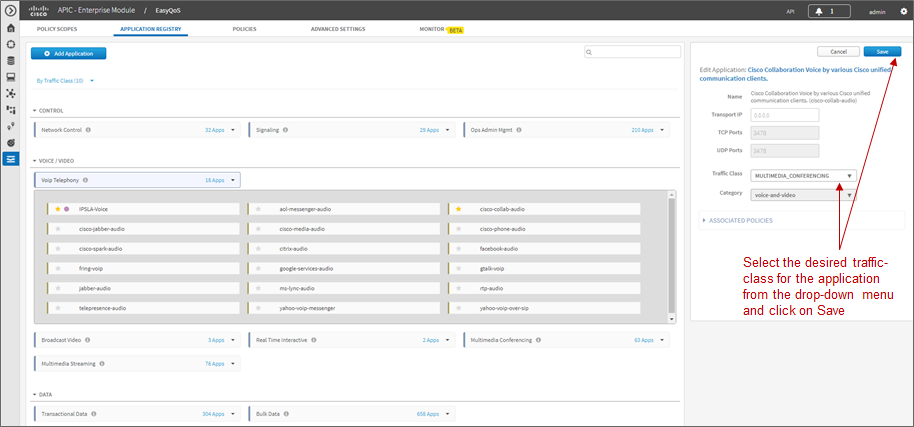Show info for Real Time Interactive class
This screenshot has width=914, height=427.
click(314, 340)
